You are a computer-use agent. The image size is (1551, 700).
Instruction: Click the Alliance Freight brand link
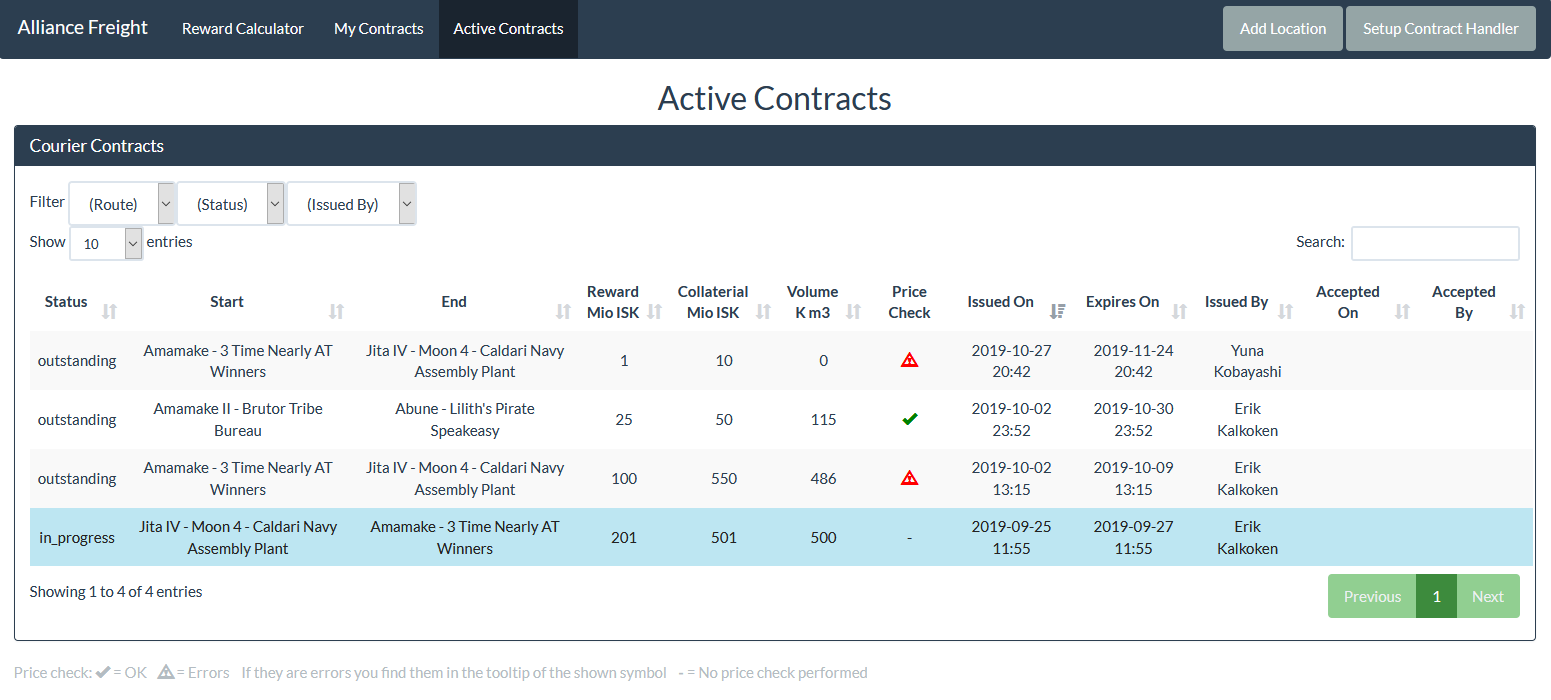pyautogui.click(x=83, y=28)
